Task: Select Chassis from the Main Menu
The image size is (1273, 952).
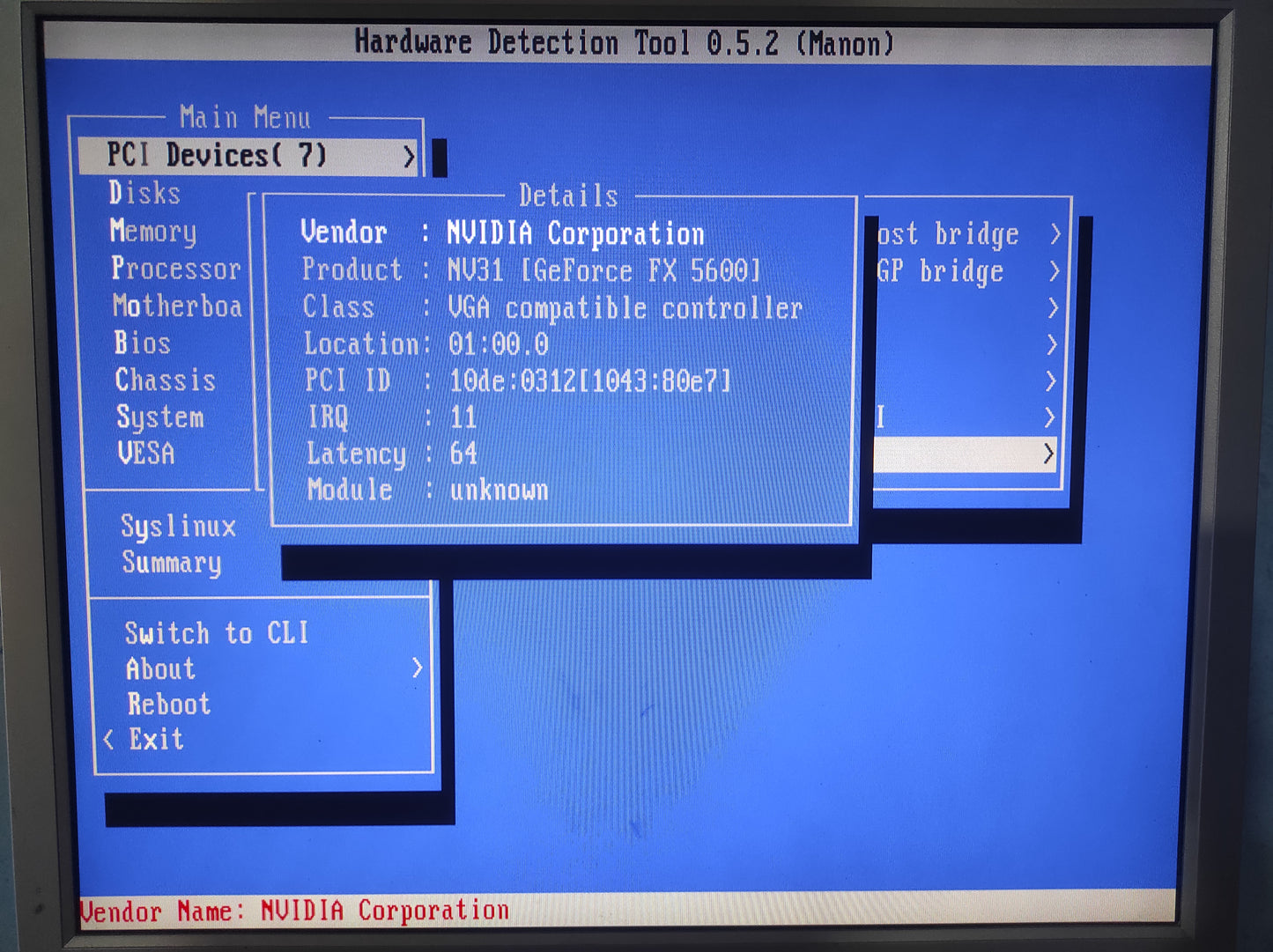Action: pos(165,380)
